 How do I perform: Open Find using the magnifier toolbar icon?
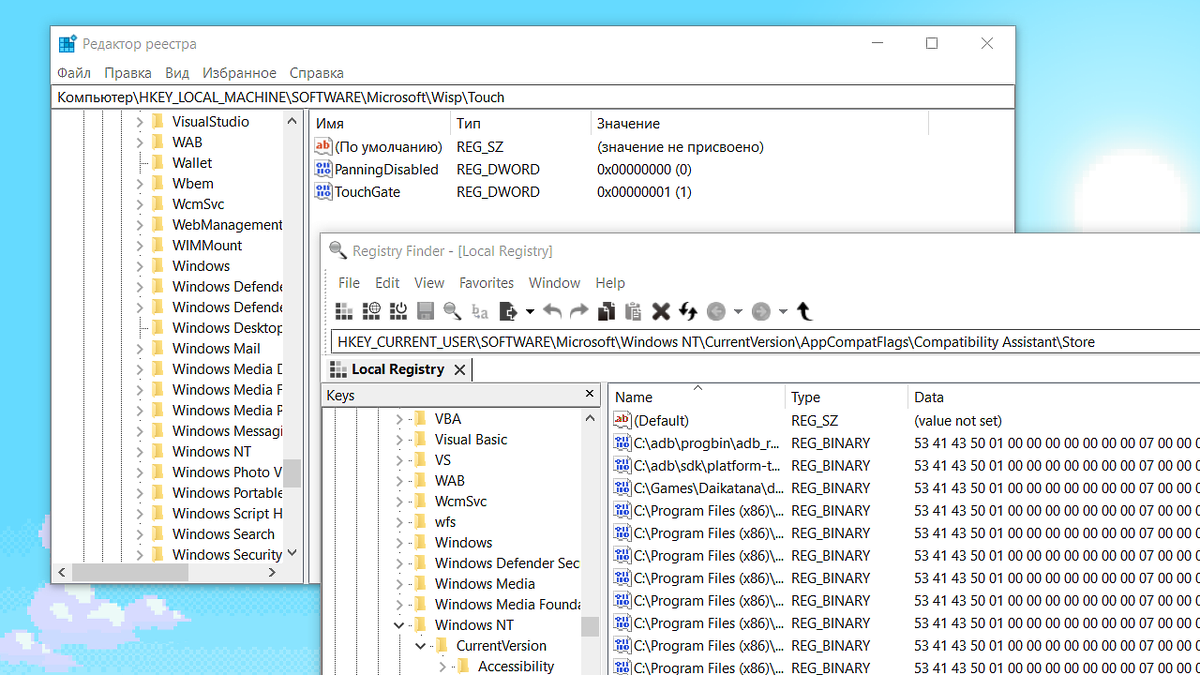[x=452, y=312]
